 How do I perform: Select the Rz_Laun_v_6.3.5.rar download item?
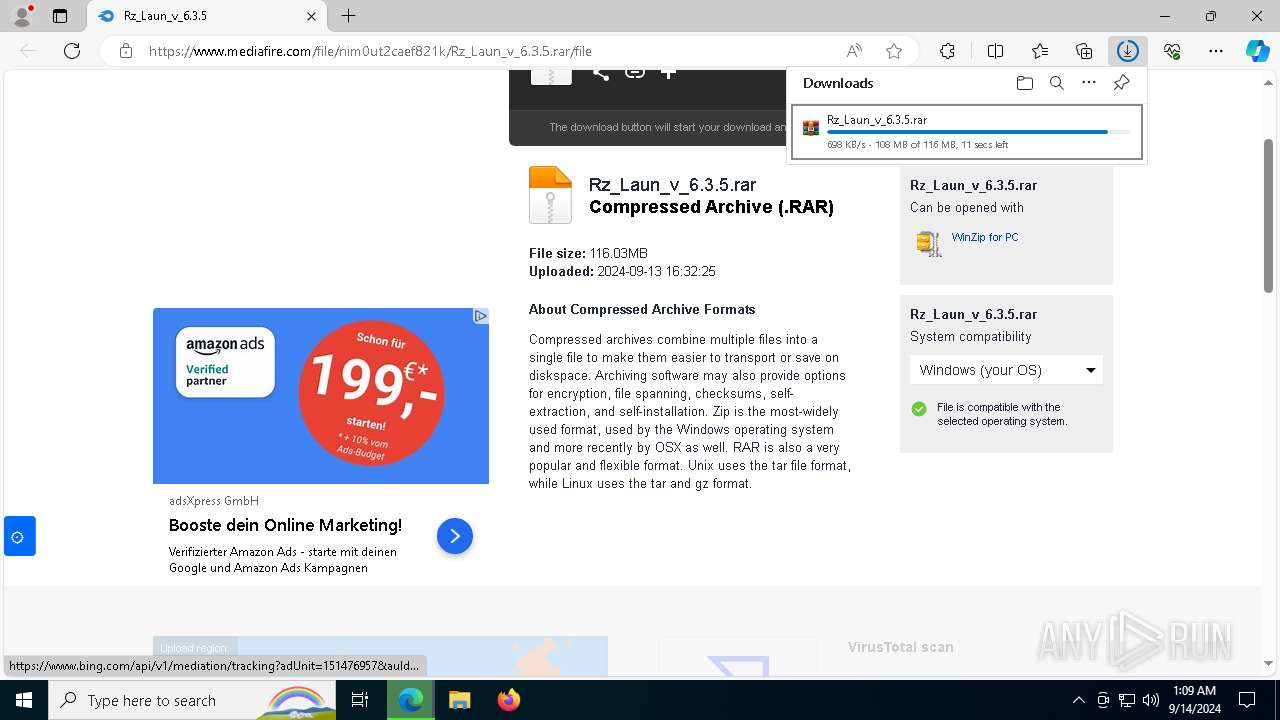click(966, 132)
